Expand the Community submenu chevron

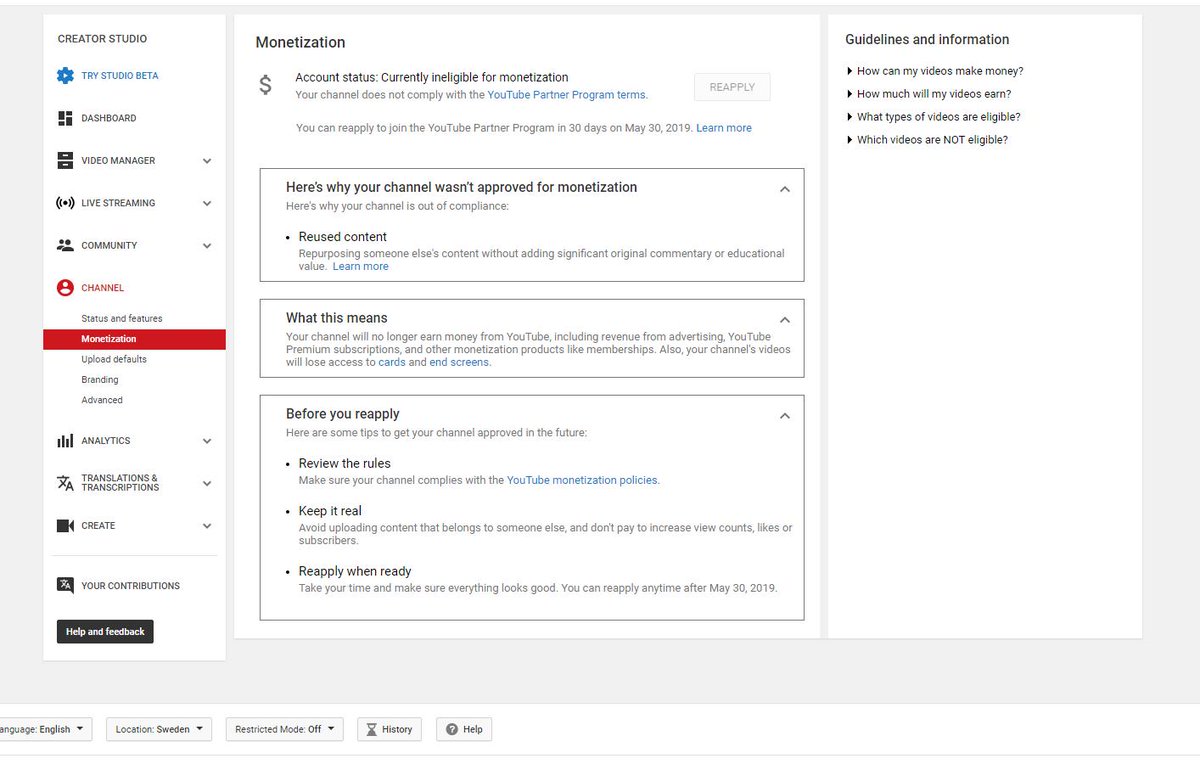tap(207, 246)
